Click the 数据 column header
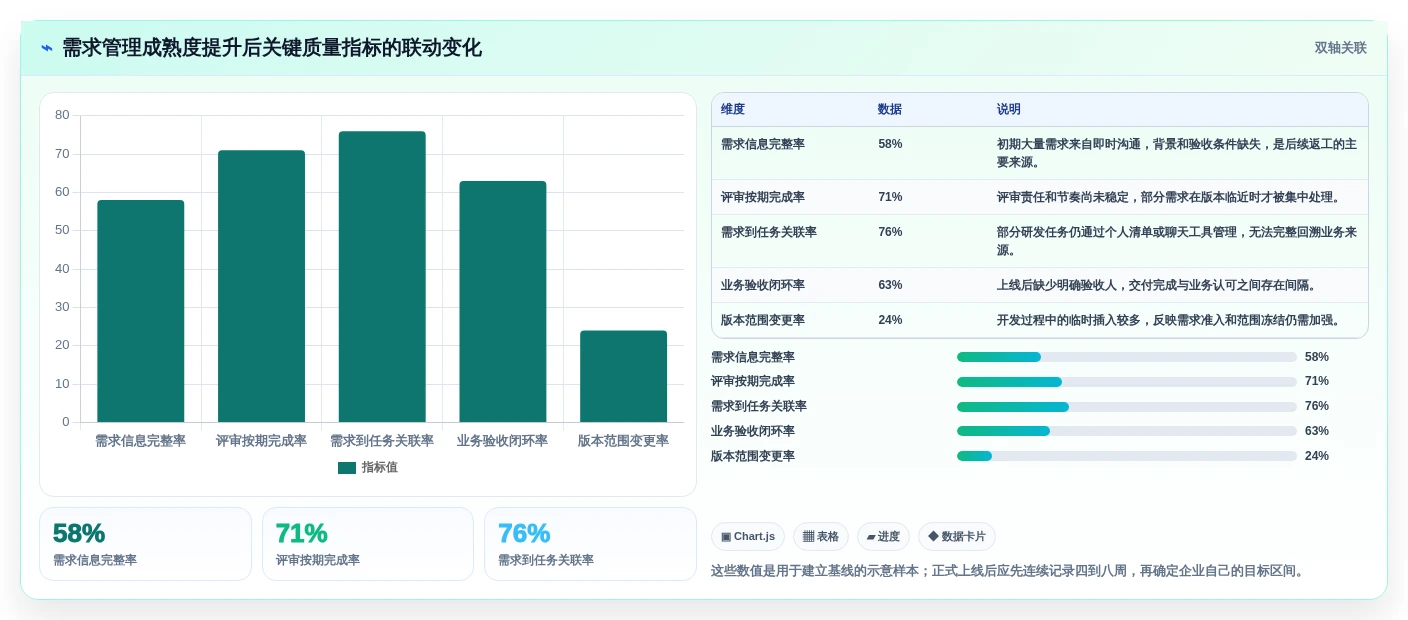This screenshot has height=620, width=1408. coord(890,110)
